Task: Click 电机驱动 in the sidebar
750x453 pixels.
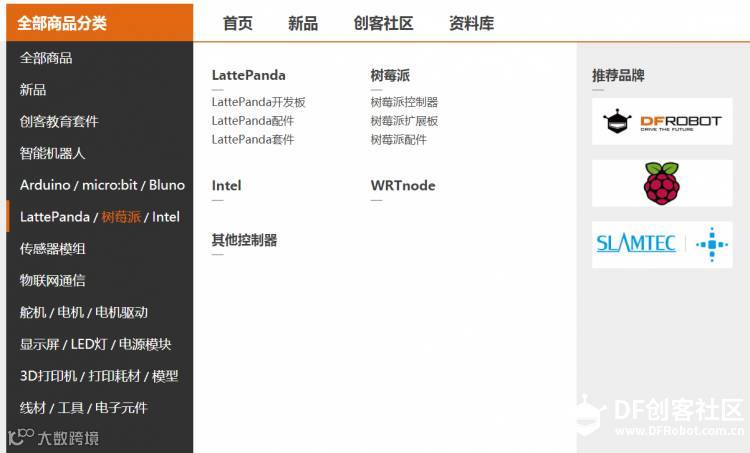Action: (121, 312)
